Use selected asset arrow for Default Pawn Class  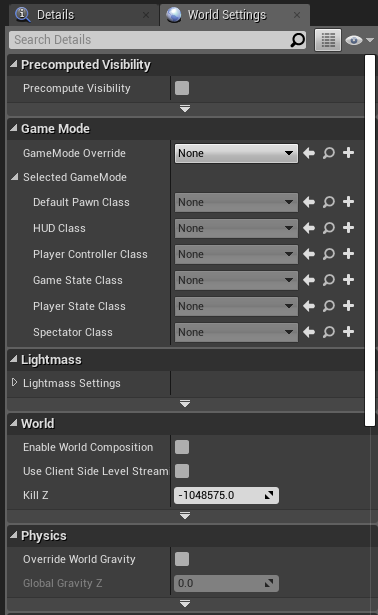[309, 202]
